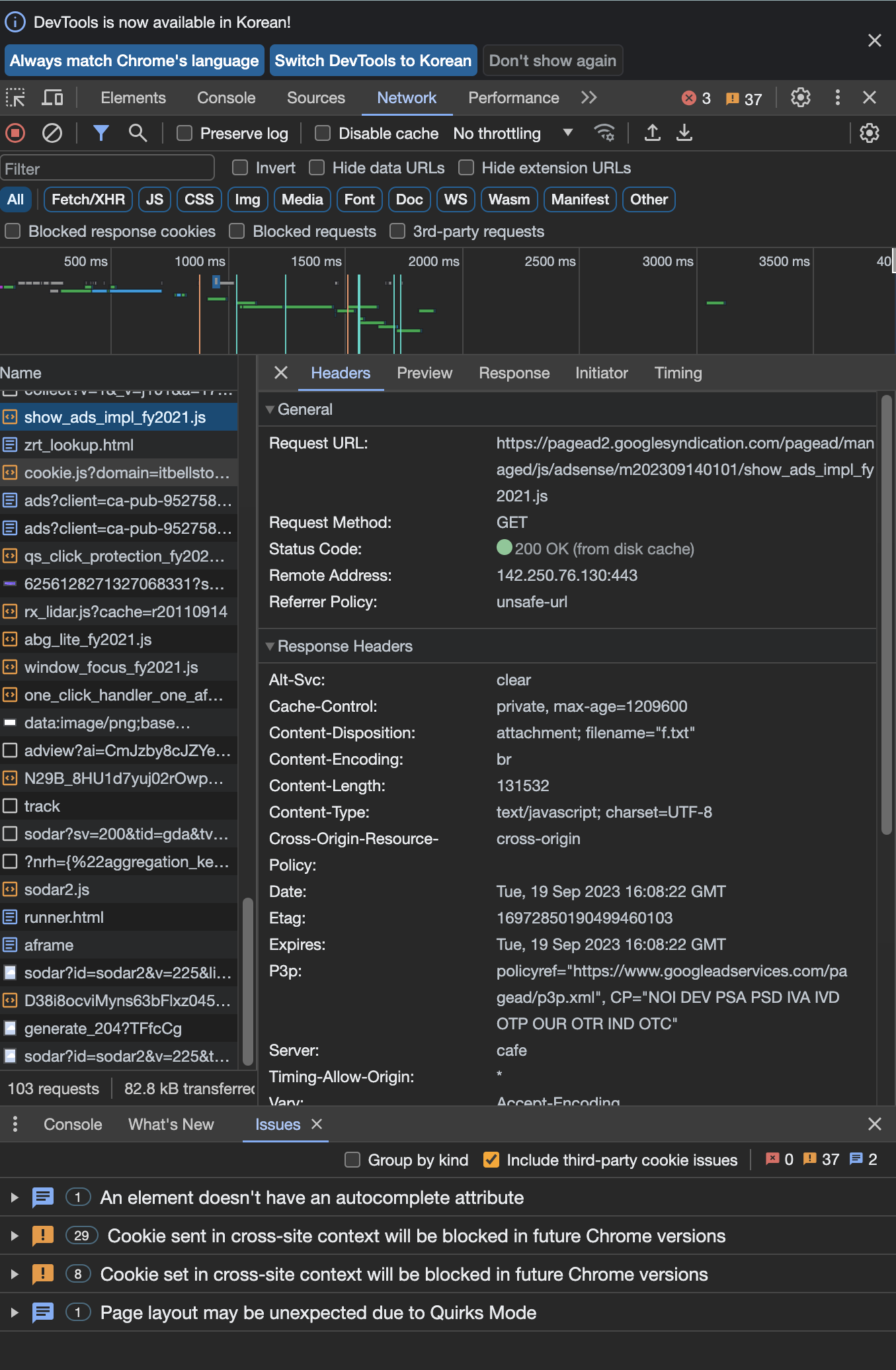Check 3rd-party requests checkbox
The image size is (896, 1370).
click(x=397, y=231)
